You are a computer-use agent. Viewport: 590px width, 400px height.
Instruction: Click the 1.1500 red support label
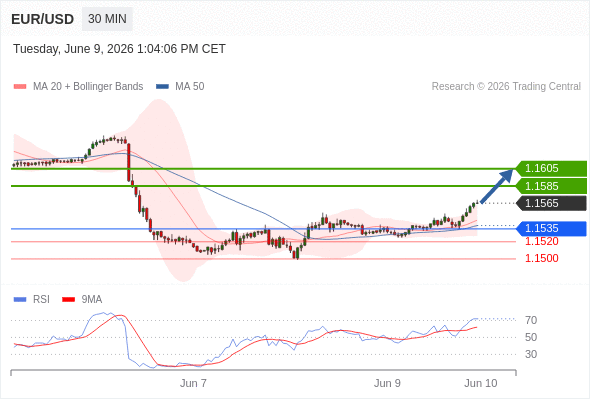click(541, 259)
